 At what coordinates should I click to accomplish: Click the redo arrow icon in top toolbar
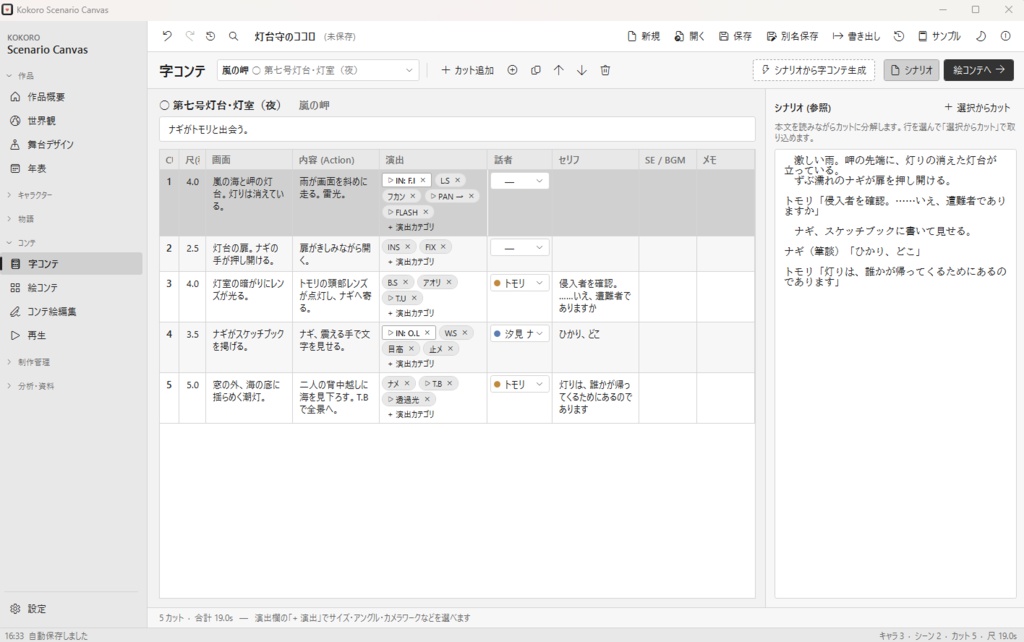point(189,37)
